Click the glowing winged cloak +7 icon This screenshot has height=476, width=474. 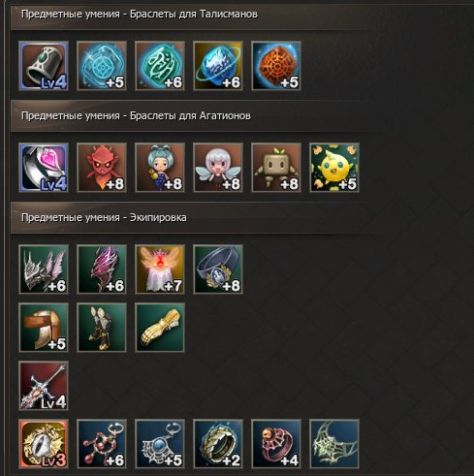[x=160, y=269]
